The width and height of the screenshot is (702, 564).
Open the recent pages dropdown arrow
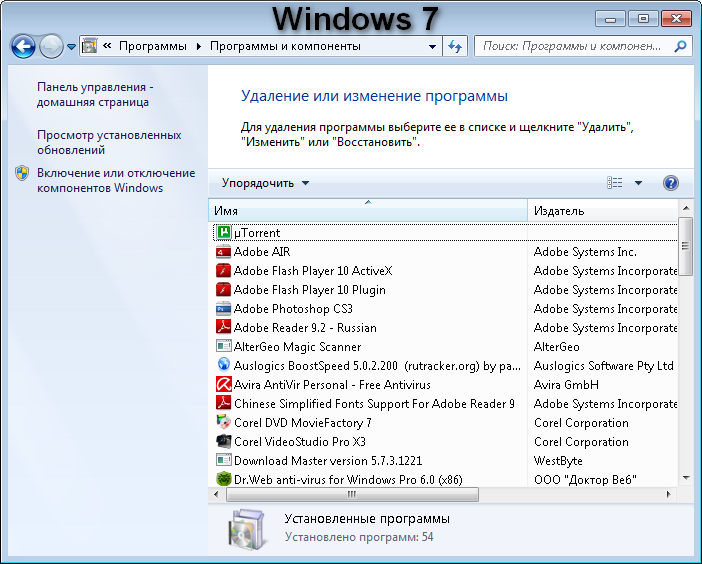(71, 46)
